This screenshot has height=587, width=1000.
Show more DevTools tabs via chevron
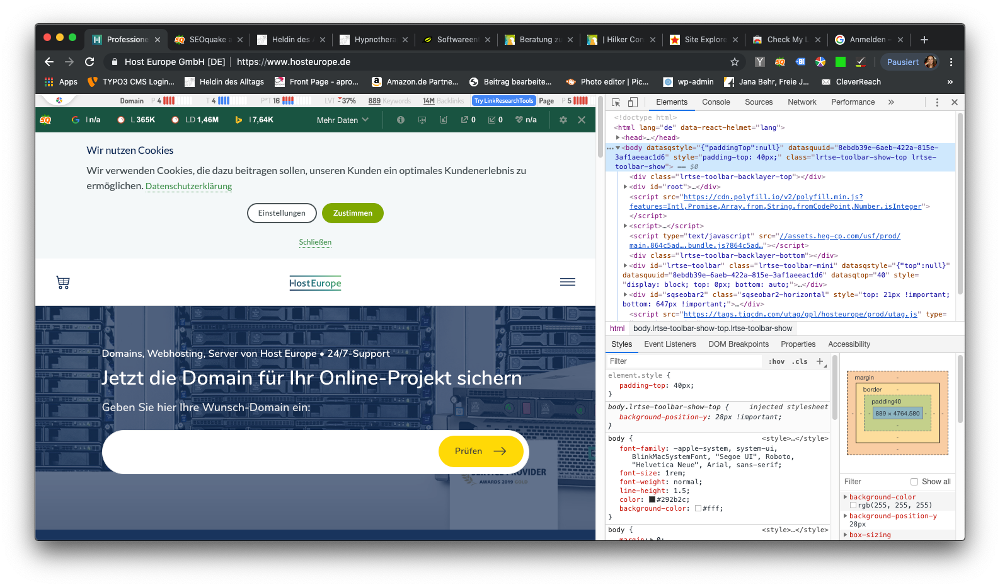click(891, 102)
